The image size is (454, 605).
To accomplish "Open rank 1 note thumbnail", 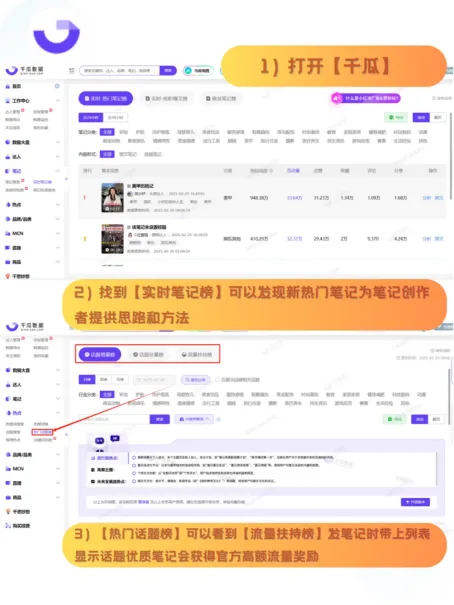I will point(112,198).
